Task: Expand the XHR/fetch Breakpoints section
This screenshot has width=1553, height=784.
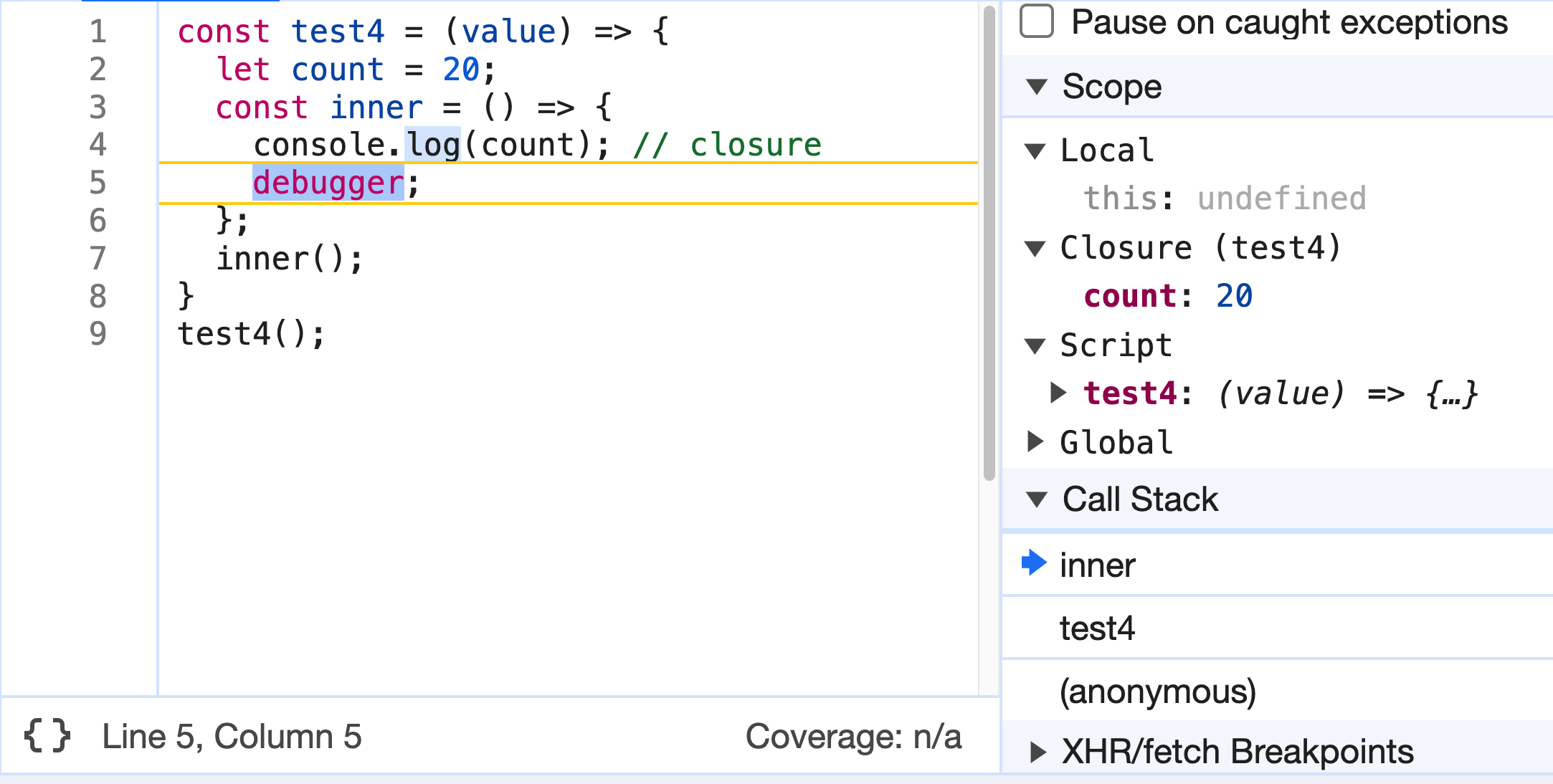Action: point(1037,752)
